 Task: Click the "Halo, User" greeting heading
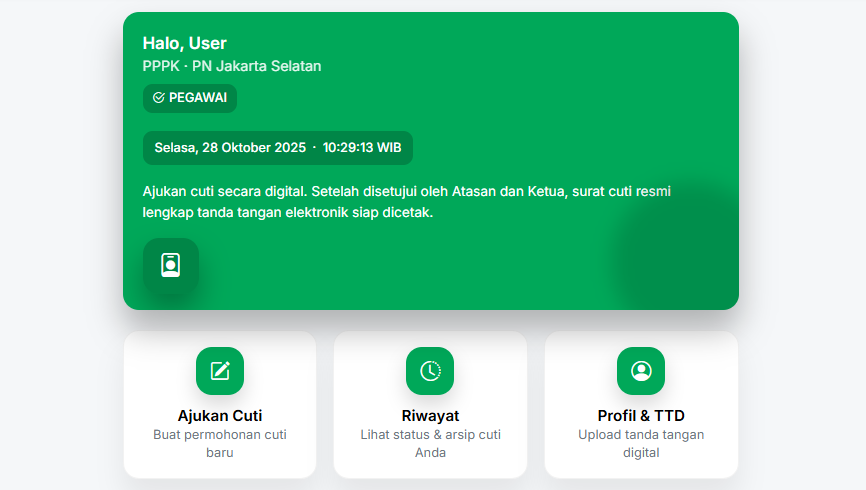[x=185, y=43]
